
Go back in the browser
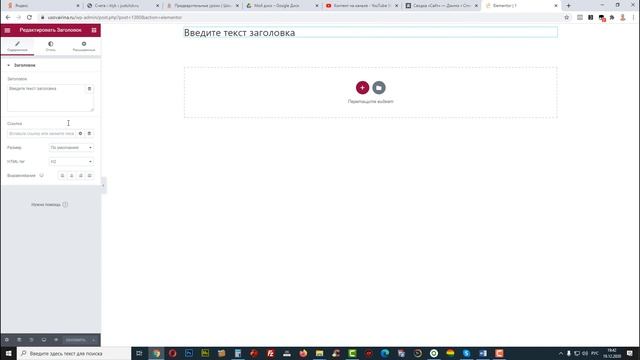[x=8, y=18]
